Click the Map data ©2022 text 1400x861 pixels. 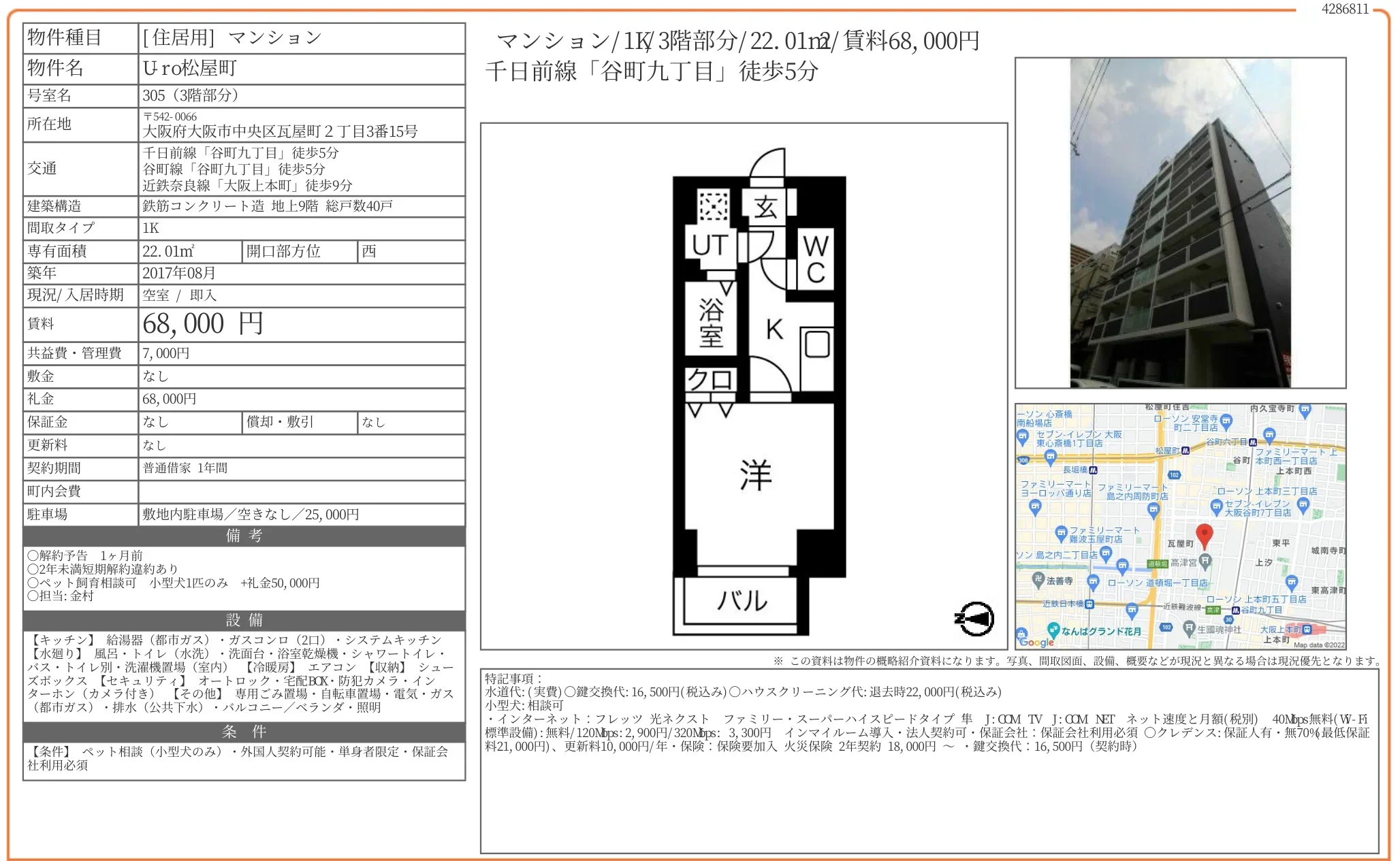click(1318, 645)
